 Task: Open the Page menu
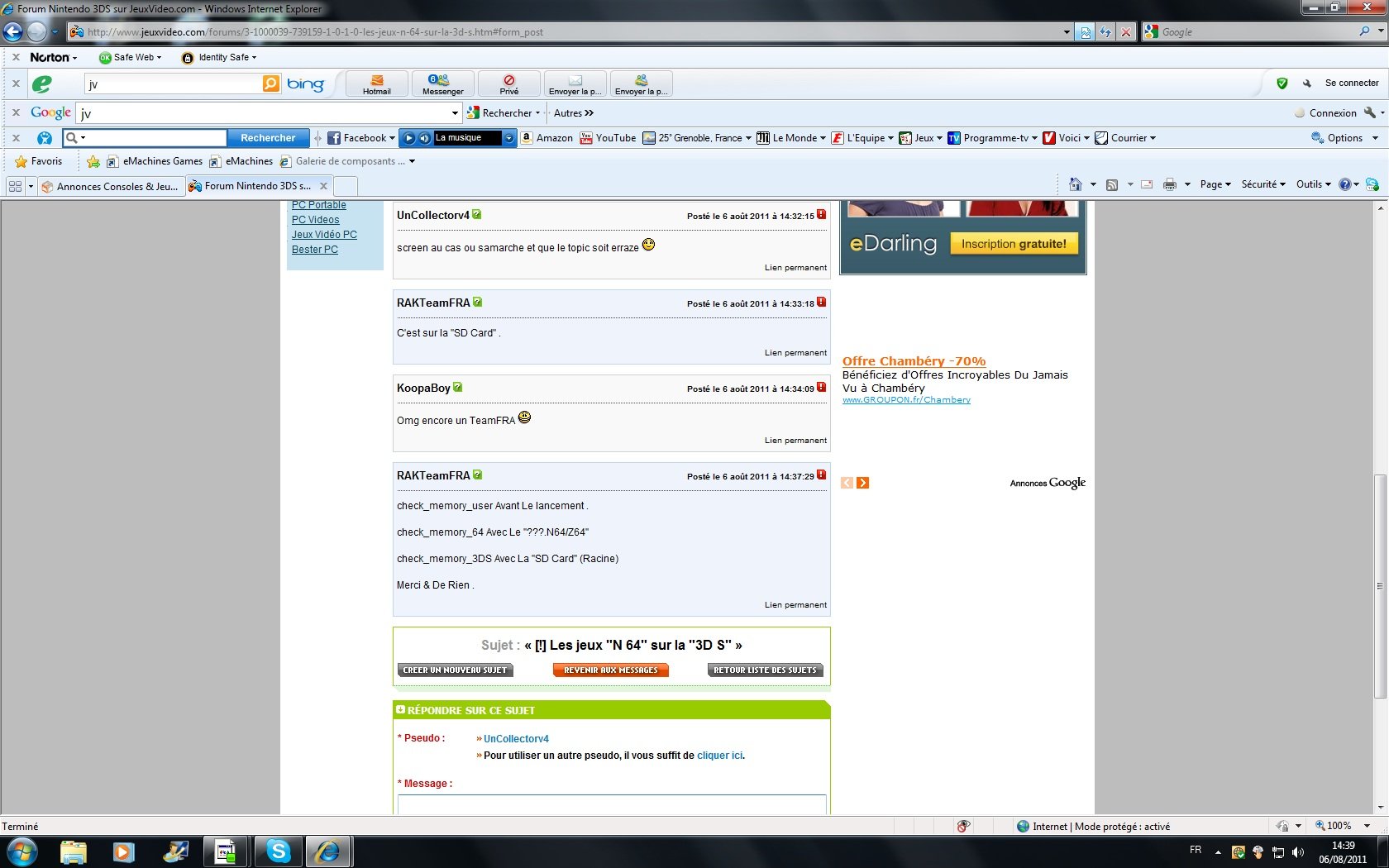tap(1216, 184)
